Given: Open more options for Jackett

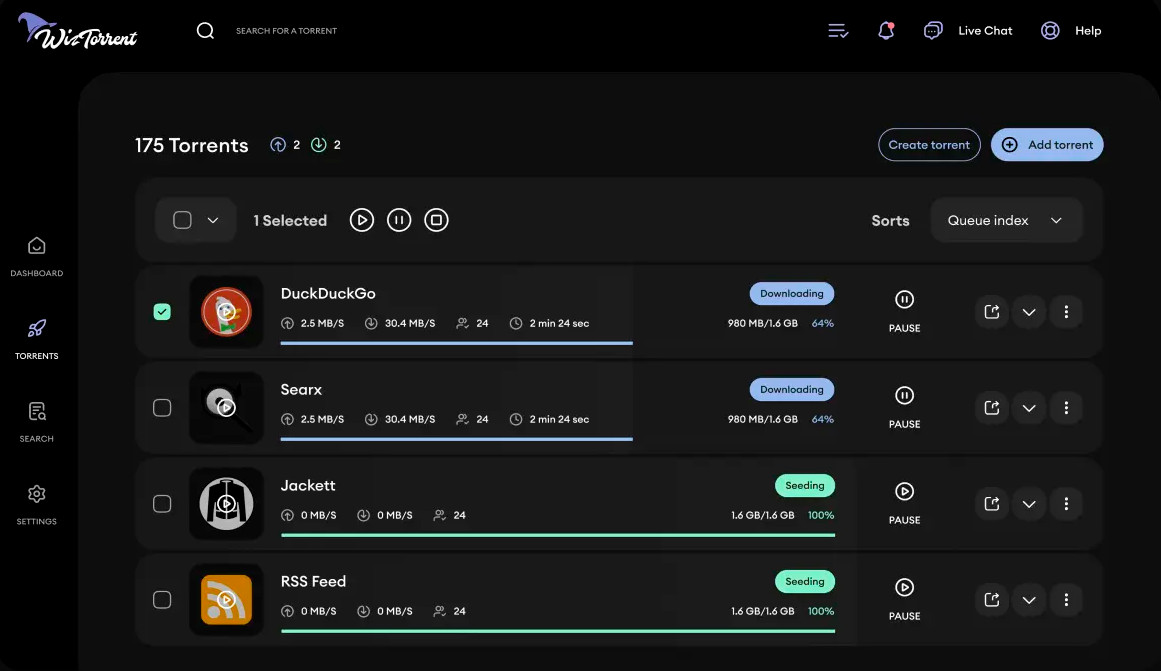Looking at the screenshot, I should click(x=1066, y=504).
